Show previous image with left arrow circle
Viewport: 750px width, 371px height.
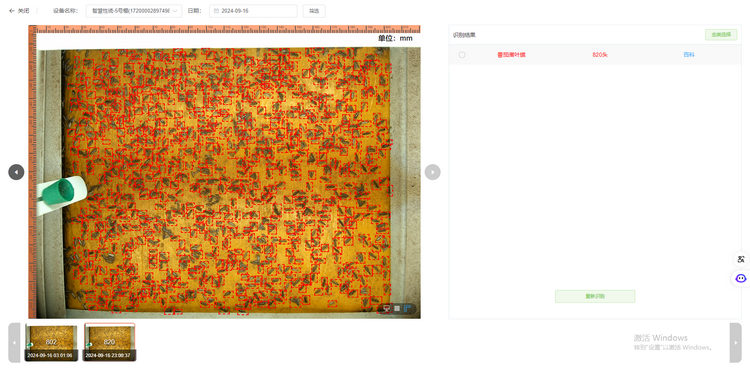(16, 172)
